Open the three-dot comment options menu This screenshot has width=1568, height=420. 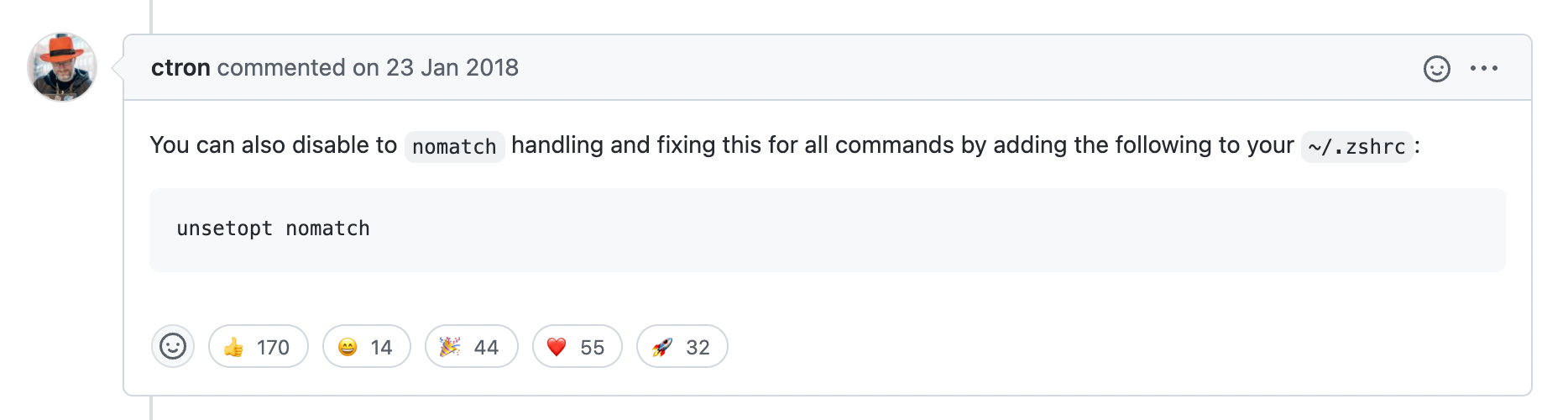[x=1483, y=68]
